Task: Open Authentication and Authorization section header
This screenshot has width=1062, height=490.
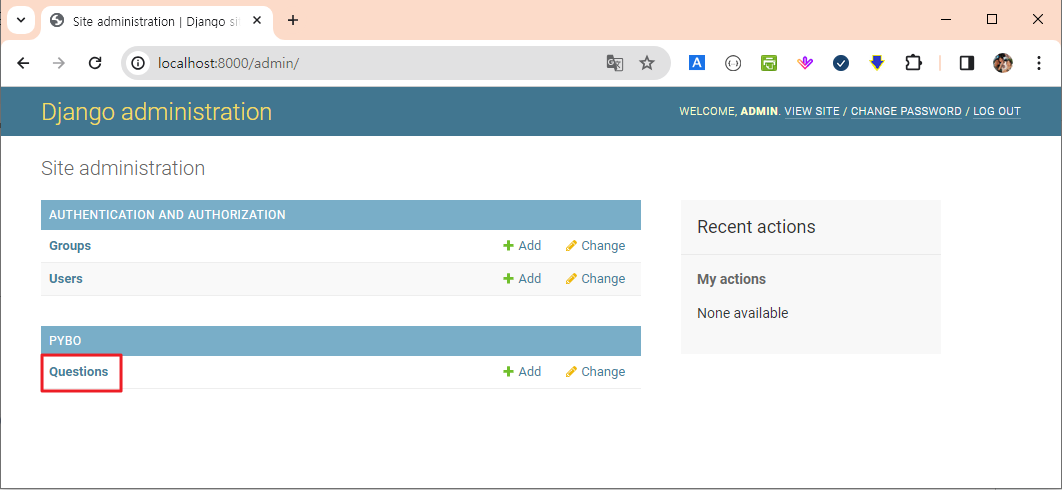Action: pos(167,215)
